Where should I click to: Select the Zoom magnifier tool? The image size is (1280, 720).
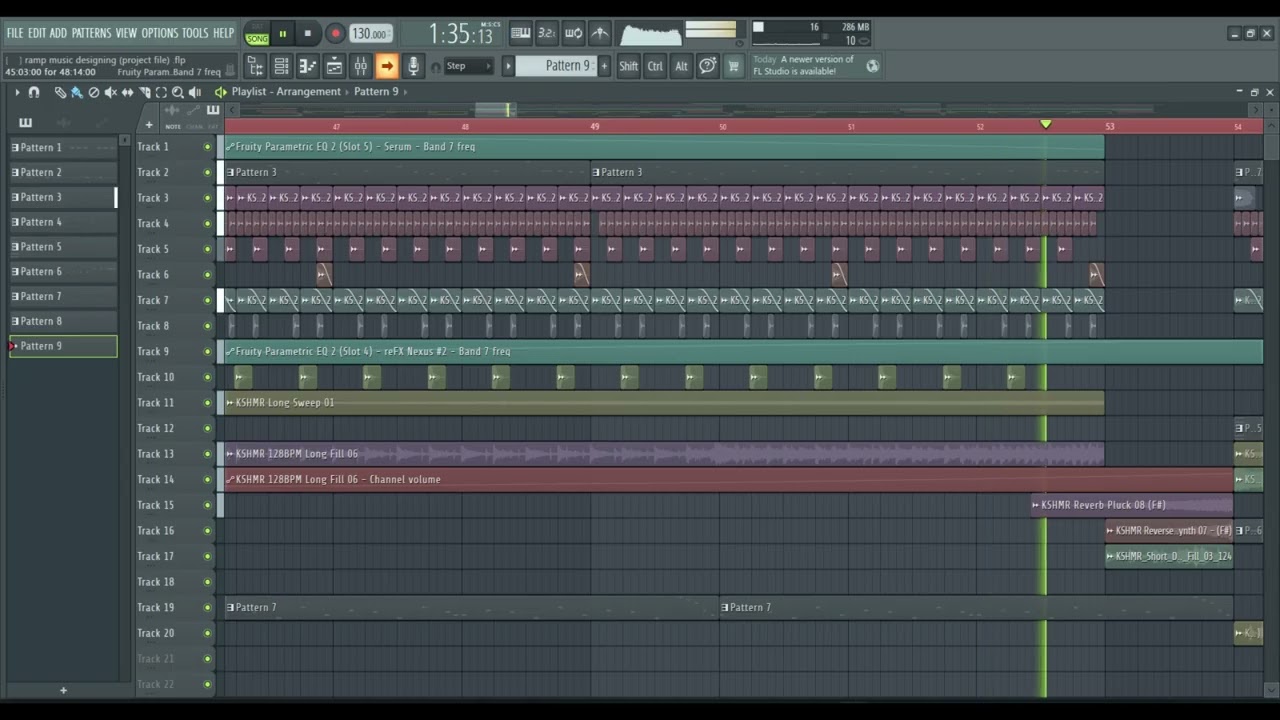(x=177, y=92)
